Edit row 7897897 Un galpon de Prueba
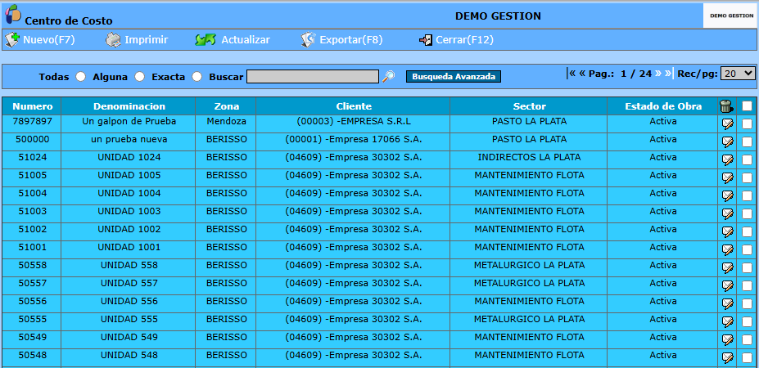 coord(727,124)
